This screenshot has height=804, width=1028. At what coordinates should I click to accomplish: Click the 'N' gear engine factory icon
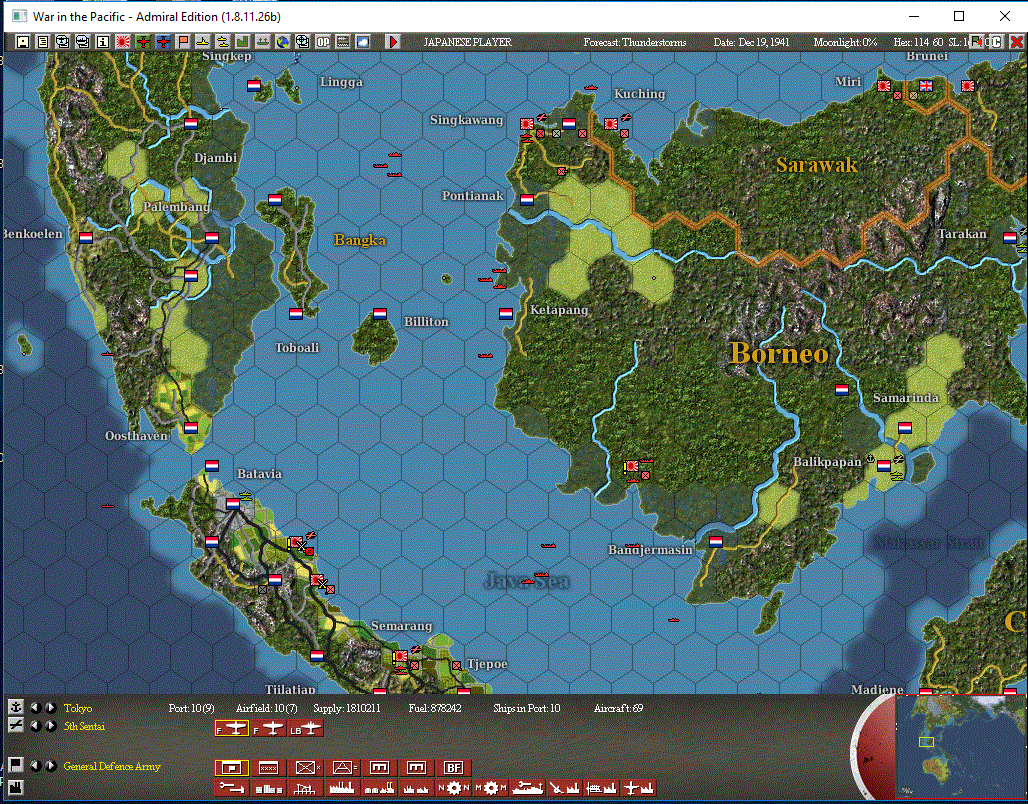tap(454, 788)
